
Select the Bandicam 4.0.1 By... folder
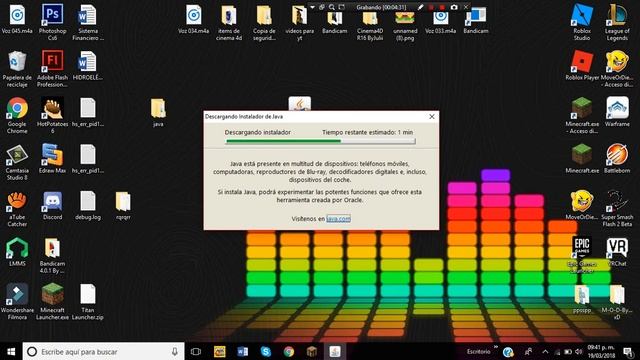coord(52,255)
